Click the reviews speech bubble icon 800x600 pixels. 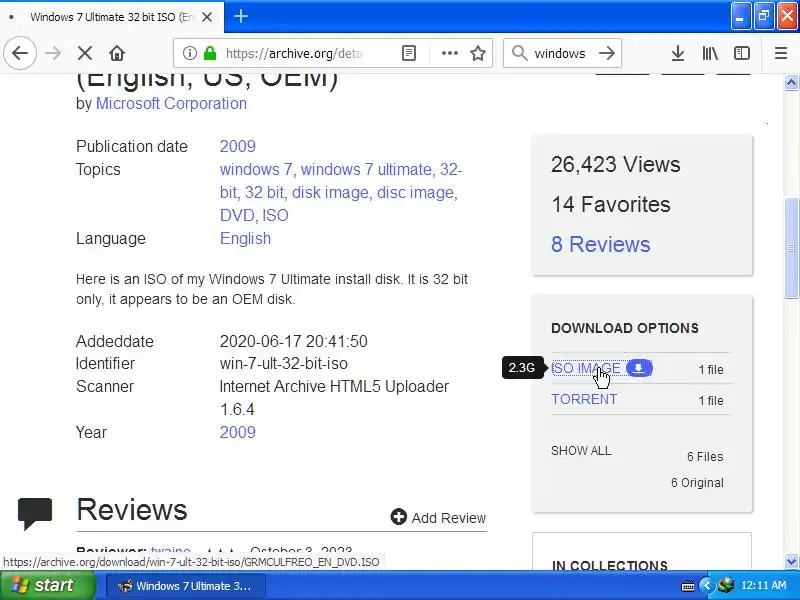pyautogui.click(x=35, y=513)
